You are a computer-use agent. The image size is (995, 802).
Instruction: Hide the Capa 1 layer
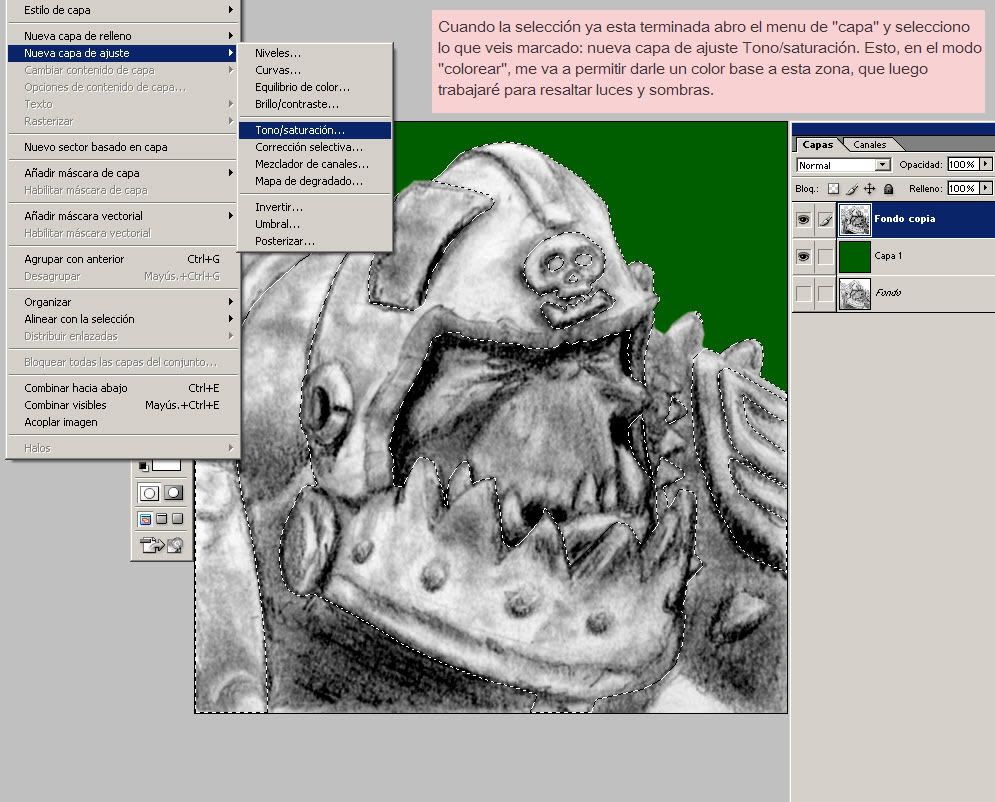pos(803,256)
